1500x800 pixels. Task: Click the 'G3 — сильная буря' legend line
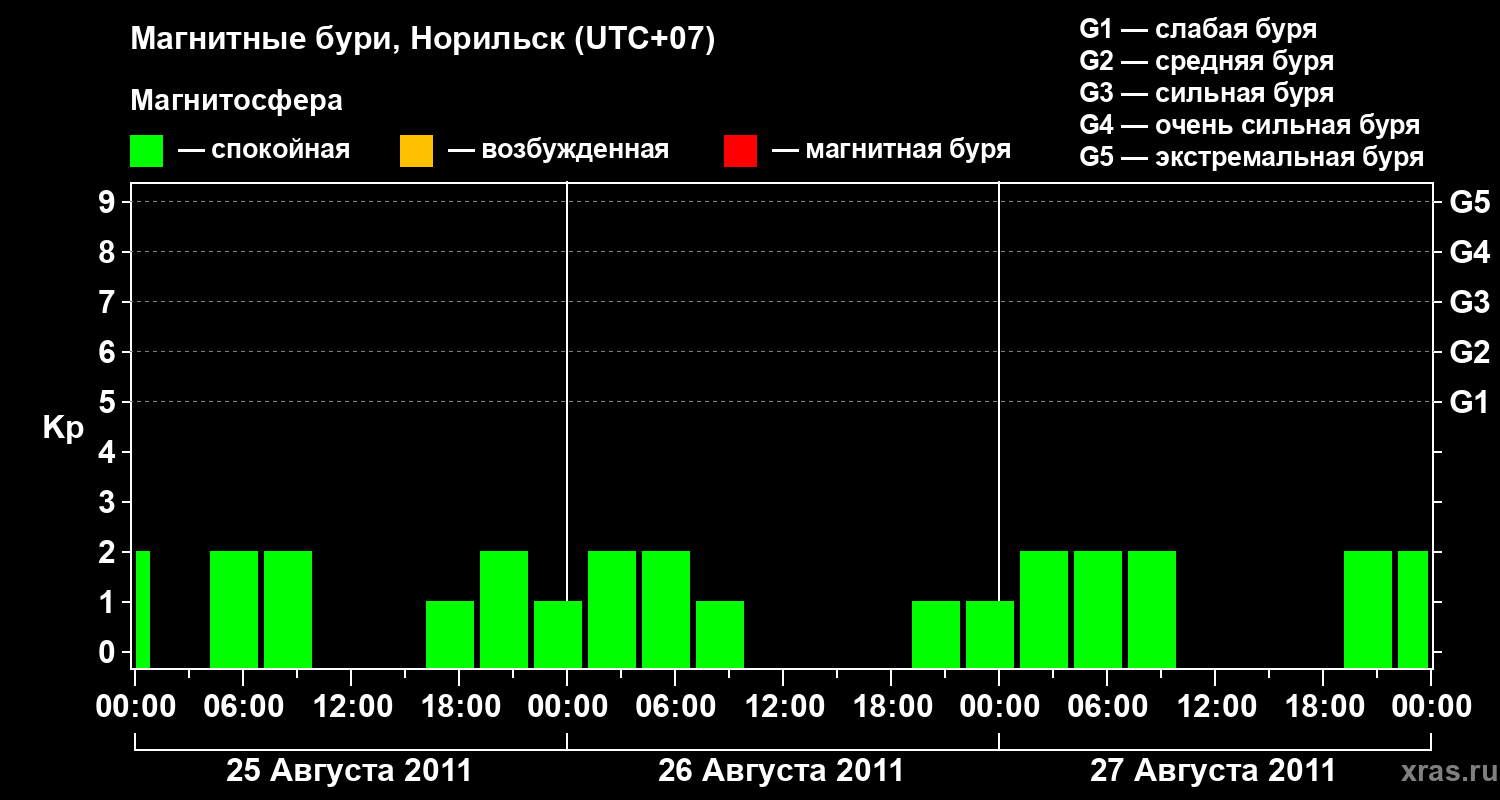point(1206,93)
